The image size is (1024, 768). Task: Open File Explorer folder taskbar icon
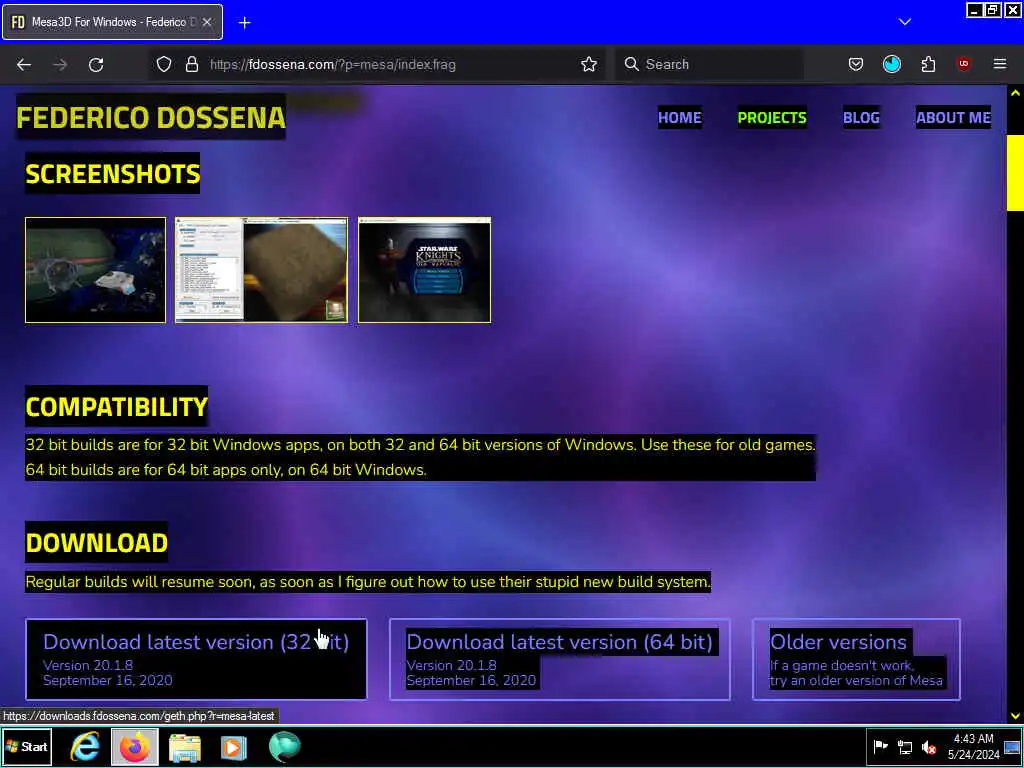point(185,747)
